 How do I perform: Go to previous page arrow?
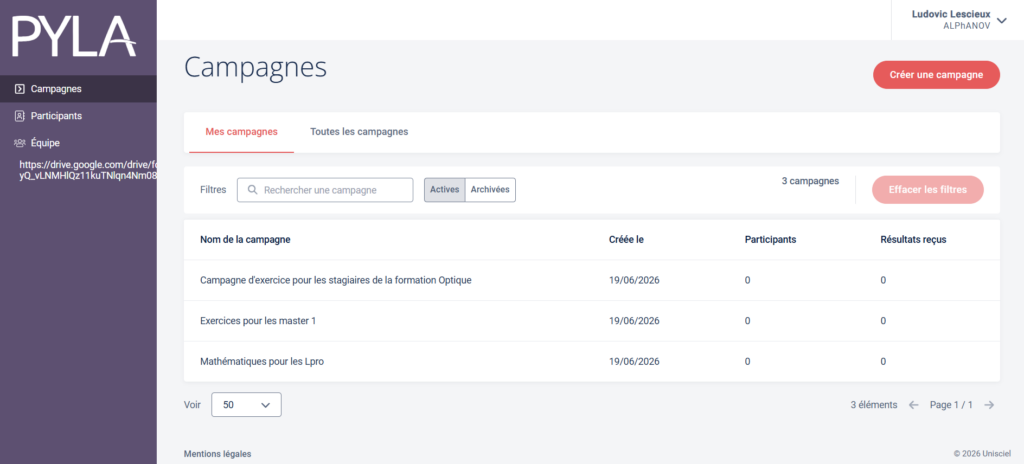coord(914,405)
